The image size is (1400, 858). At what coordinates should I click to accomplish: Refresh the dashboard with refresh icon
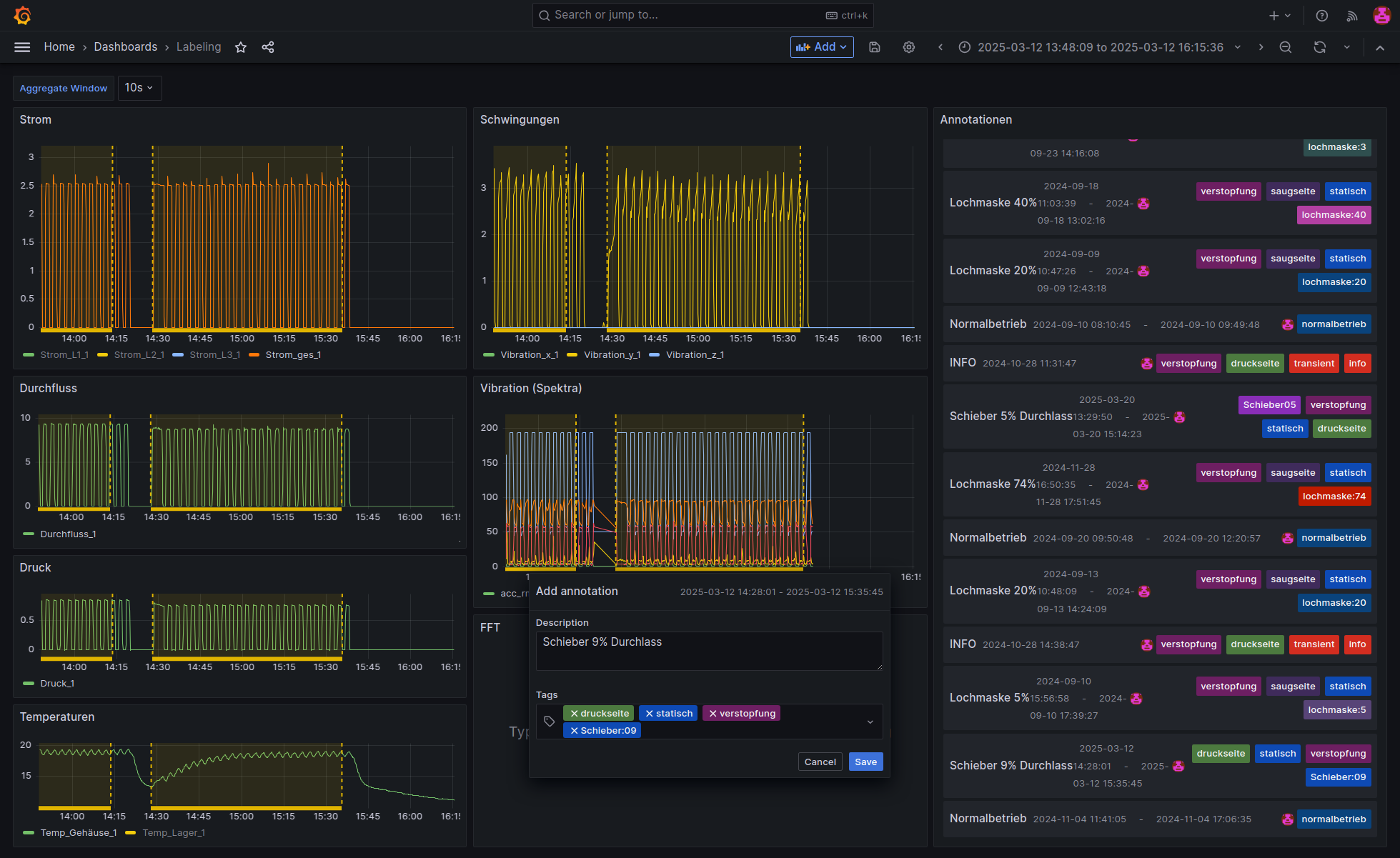(x=1319, y=47)
